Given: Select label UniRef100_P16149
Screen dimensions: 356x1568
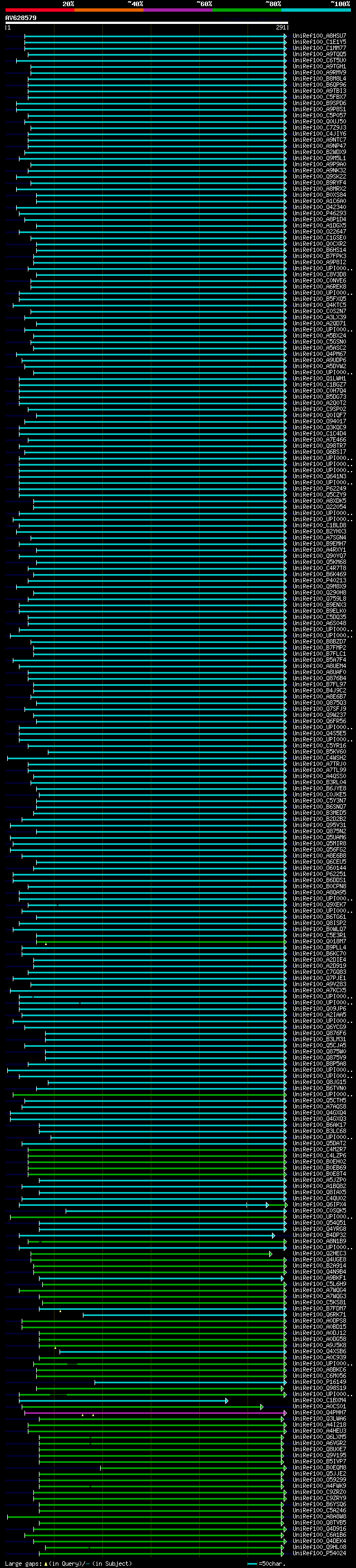Looking at the screenshot, I should (x=319, y=1382).
